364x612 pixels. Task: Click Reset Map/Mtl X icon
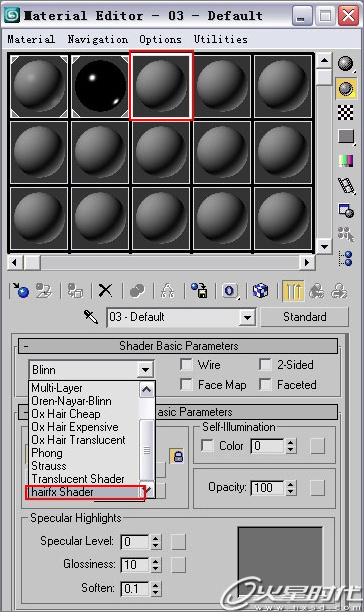point(105,290)
